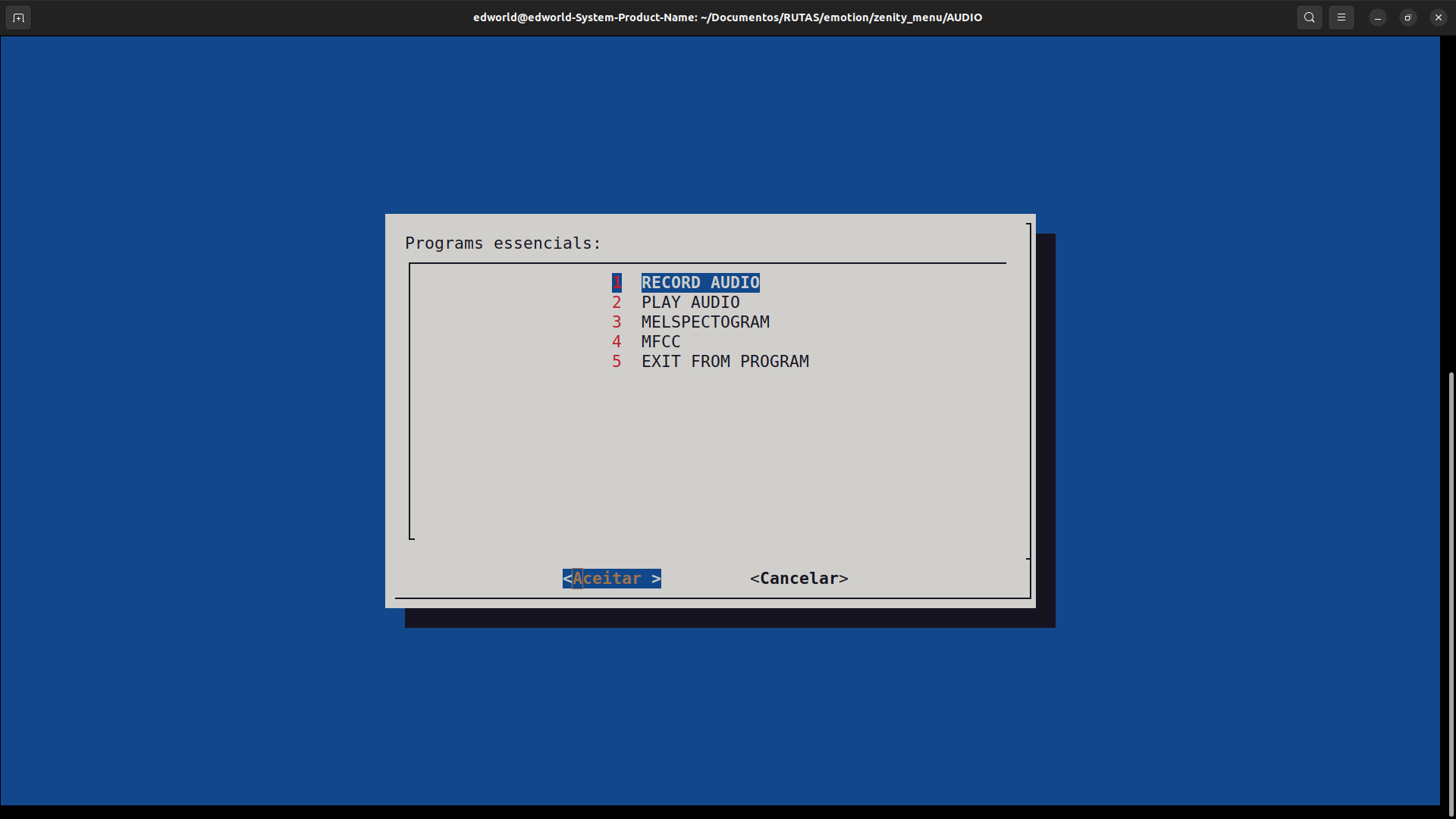Click number 1 beside RECORD AUDIO
Image resolution: width=1456 pixels, height=819 pixels.
(x=617, y=283)
